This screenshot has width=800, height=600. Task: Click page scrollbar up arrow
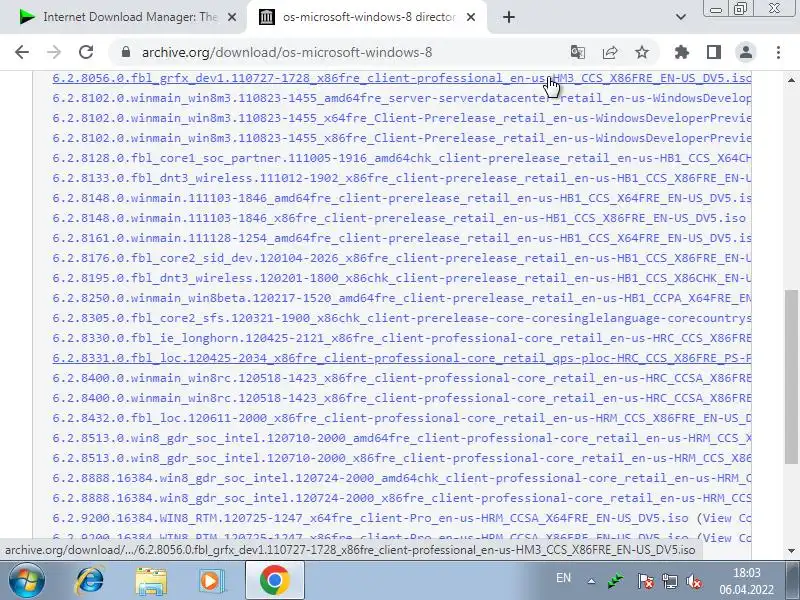pyautogui.click(x=791, y=80)
